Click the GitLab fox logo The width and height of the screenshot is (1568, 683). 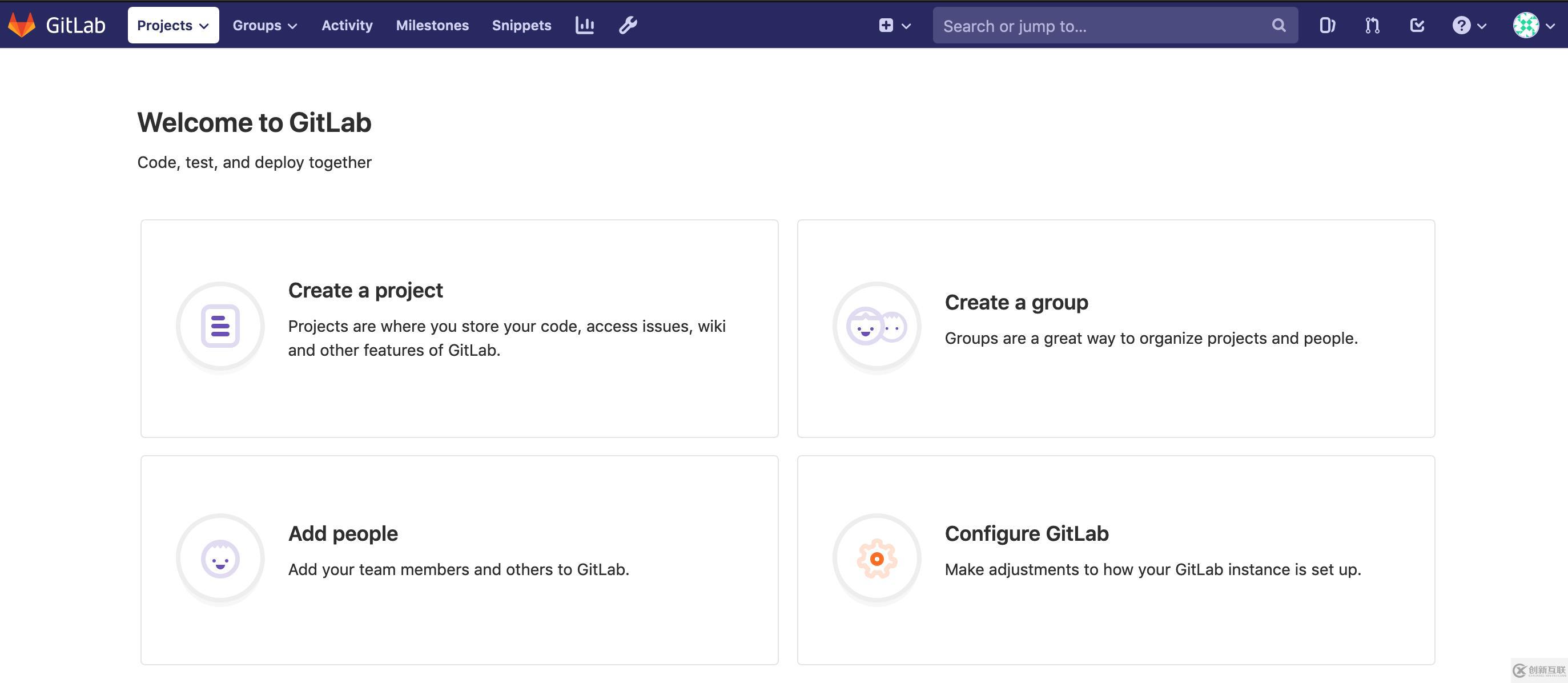click(21, 25)
